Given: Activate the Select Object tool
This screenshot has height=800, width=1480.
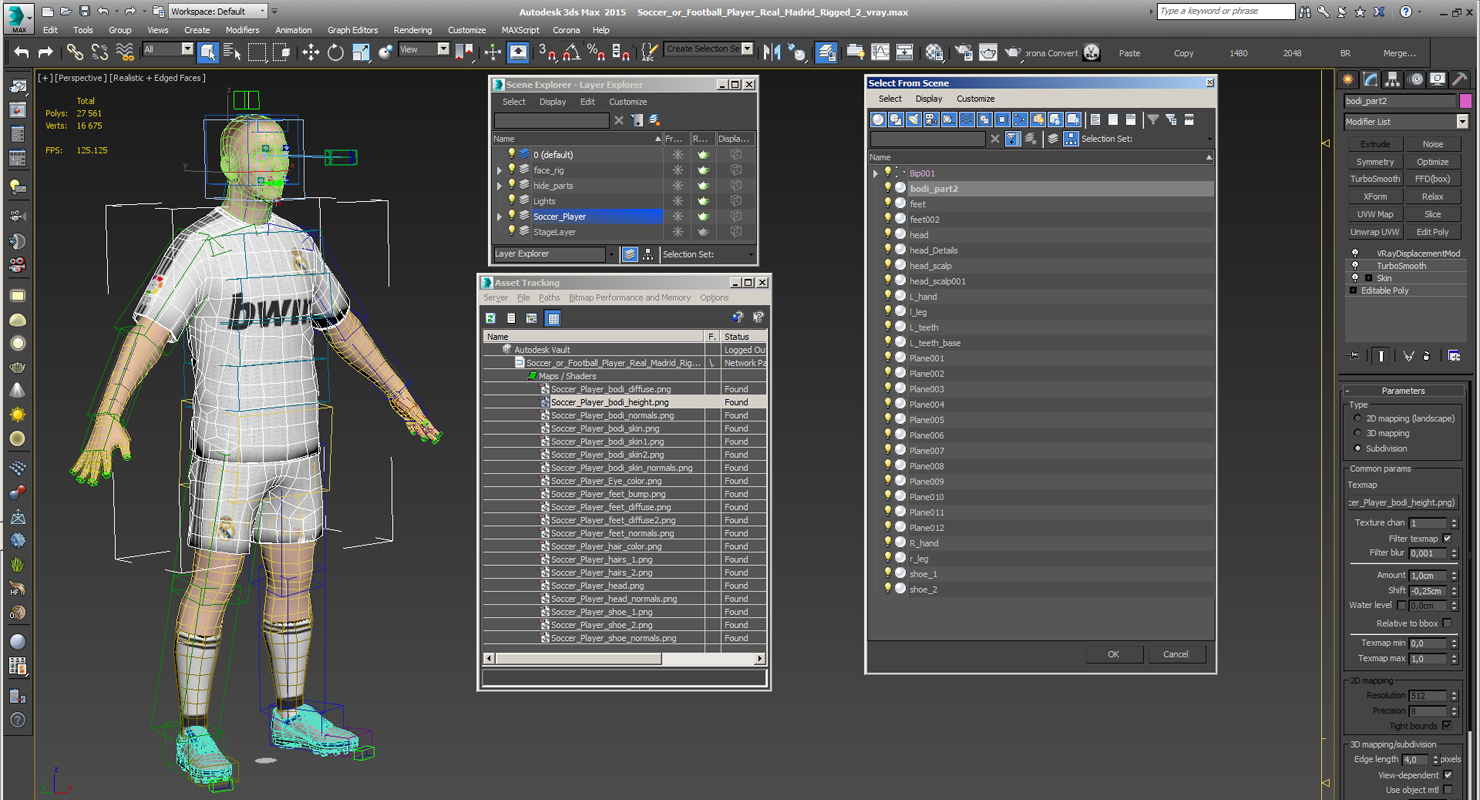Looking at the screenshot, I should (x=208, y=52).
